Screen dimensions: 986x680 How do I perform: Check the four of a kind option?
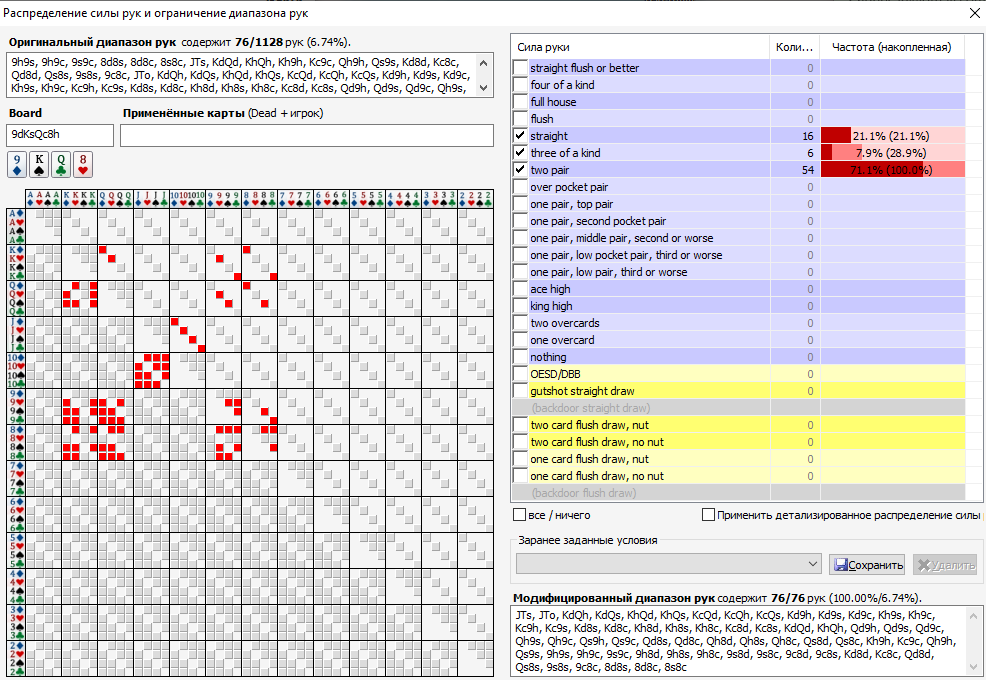click(520, 85)
